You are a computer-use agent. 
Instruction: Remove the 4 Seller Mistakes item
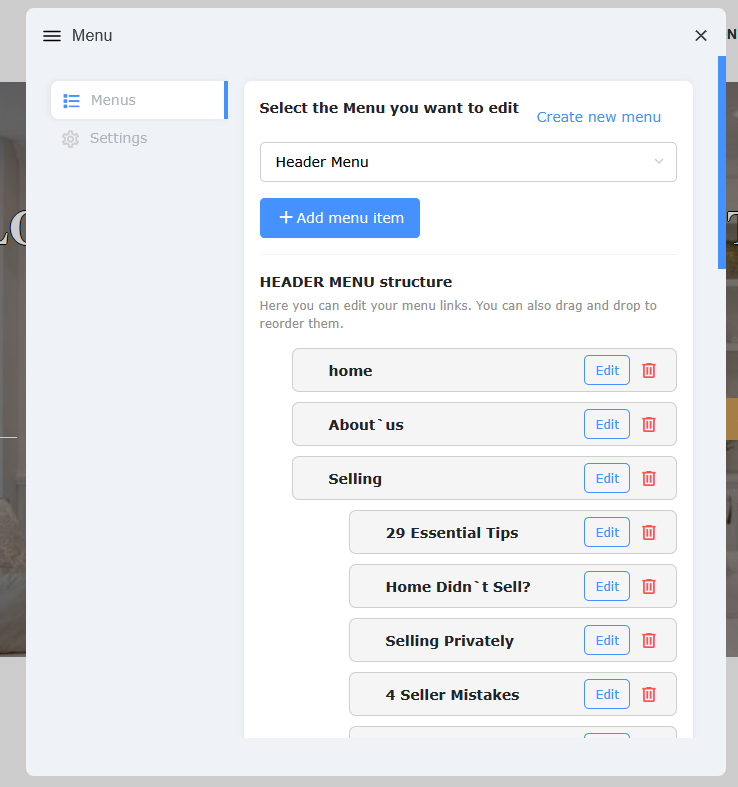pyautogui.click(x=648, y=694)
